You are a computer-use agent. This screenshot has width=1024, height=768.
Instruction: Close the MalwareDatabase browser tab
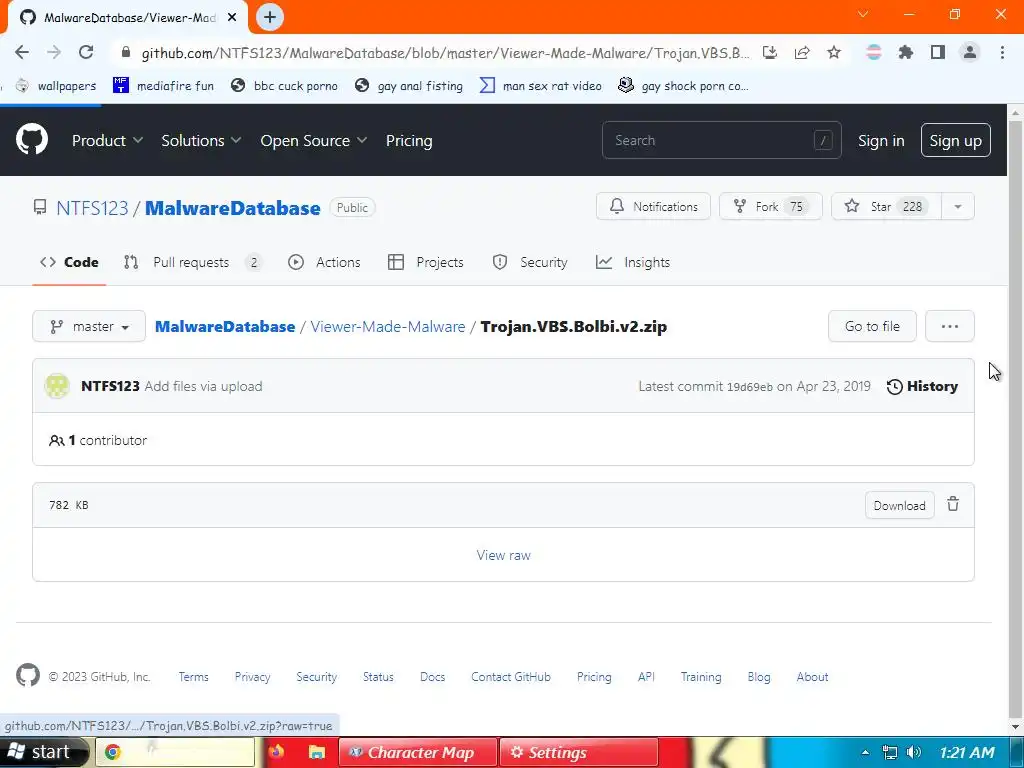pyautogui.click(x=232, y=18)
